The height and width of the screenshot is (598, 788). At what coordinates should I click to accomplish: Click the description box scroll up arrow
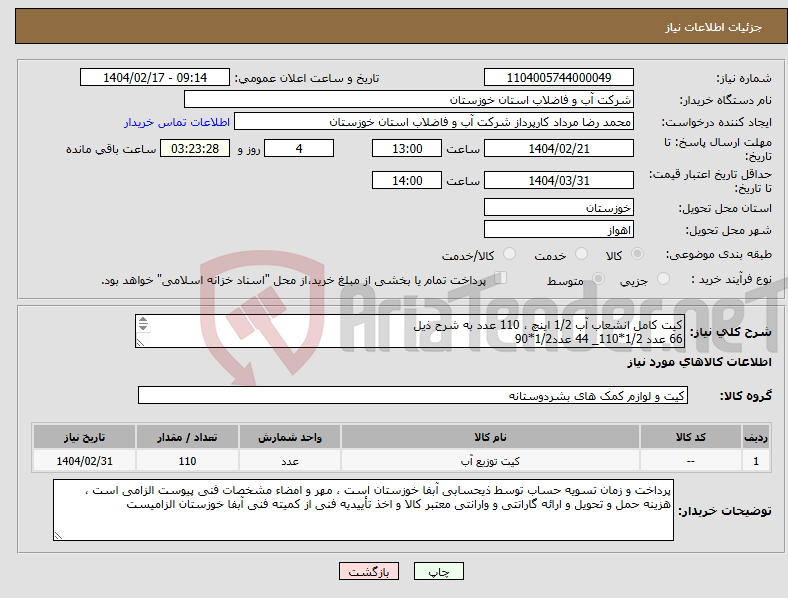pos(143,320)
